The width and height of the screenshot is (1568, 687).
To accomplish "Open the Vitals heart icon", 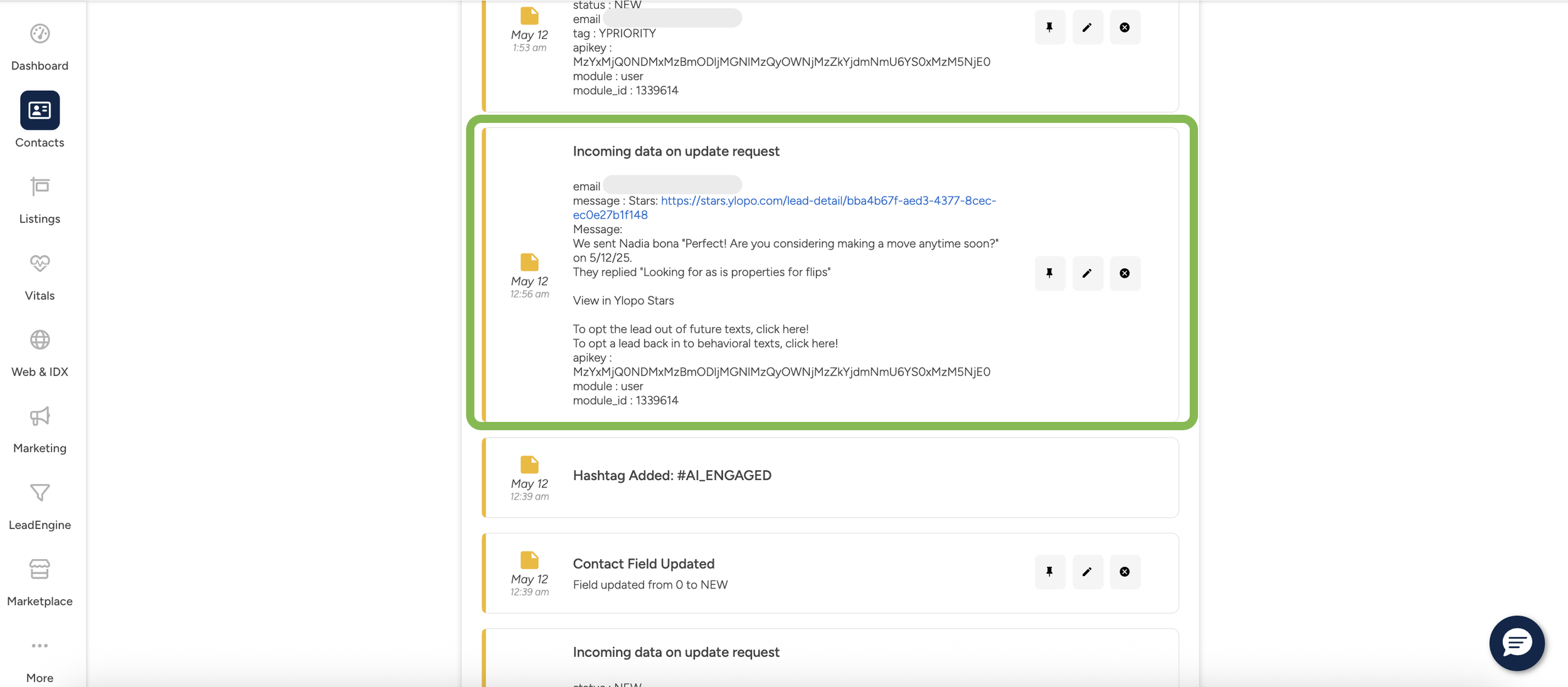I will (x=40, y=263).
